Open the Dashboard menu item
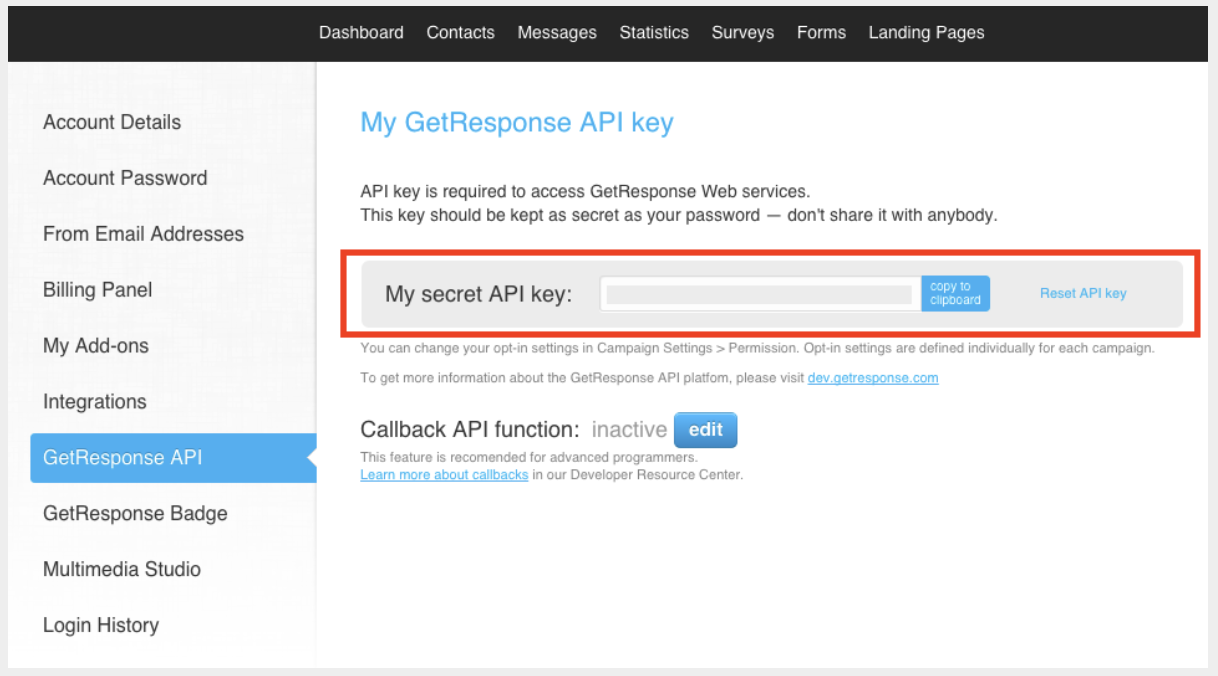This screenshot has height=676, width=1218. (x=361, y=33)
